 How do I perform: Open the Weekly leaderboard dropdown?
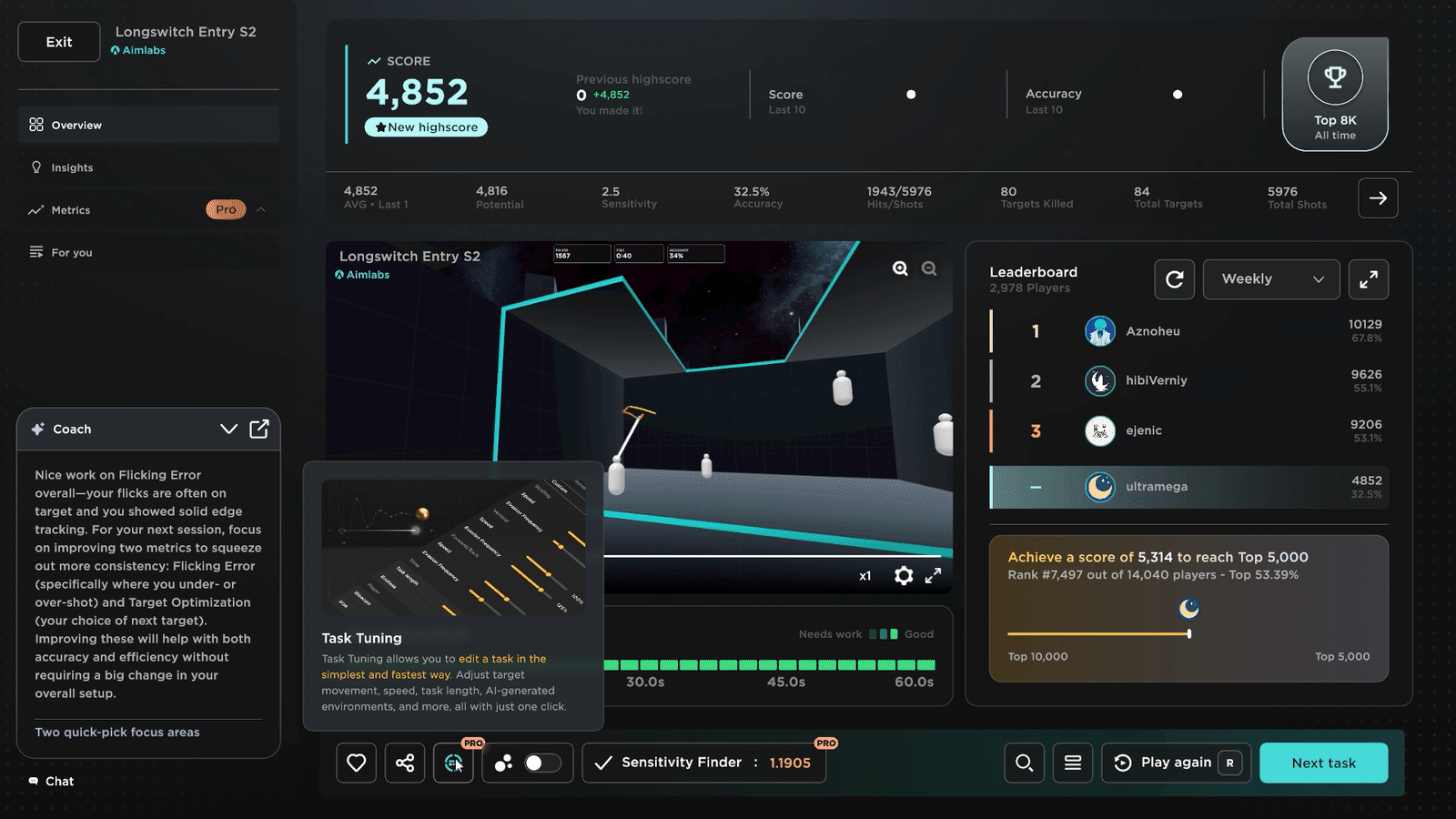pos(1271,279)
